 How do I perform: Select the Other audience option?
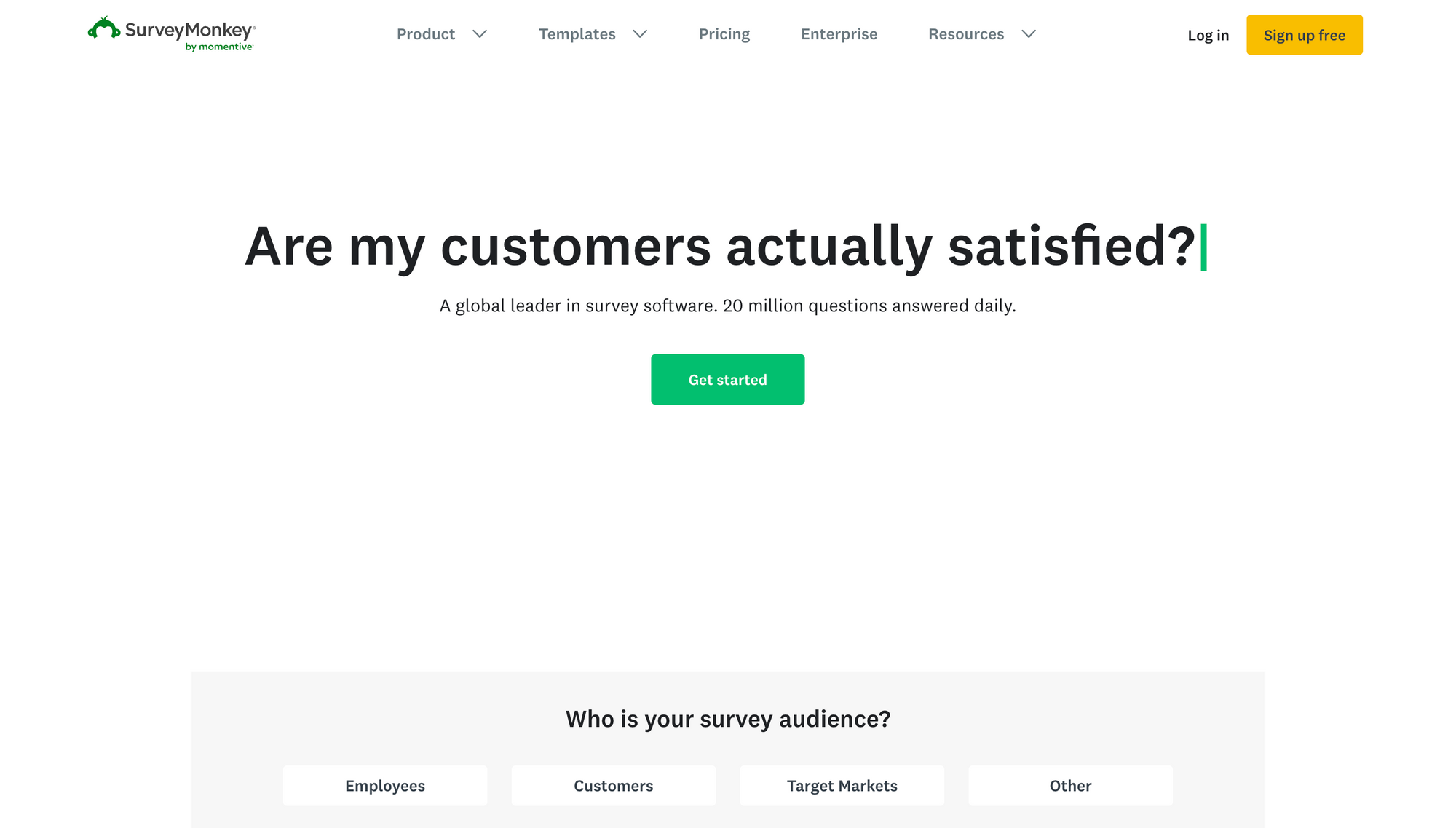pos(1071,785)
